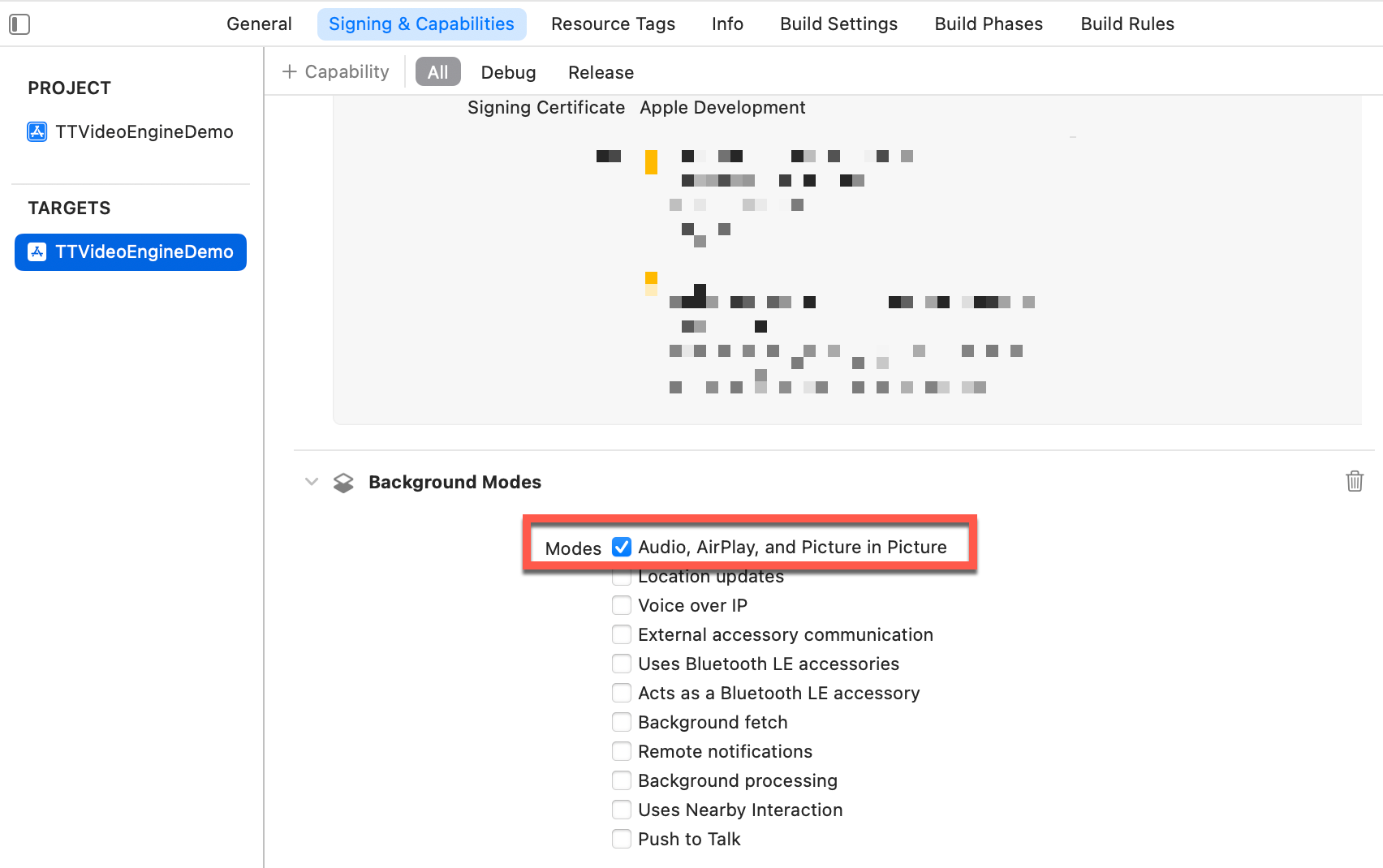Switch to the Build Settings tab

tap(838, 24)
